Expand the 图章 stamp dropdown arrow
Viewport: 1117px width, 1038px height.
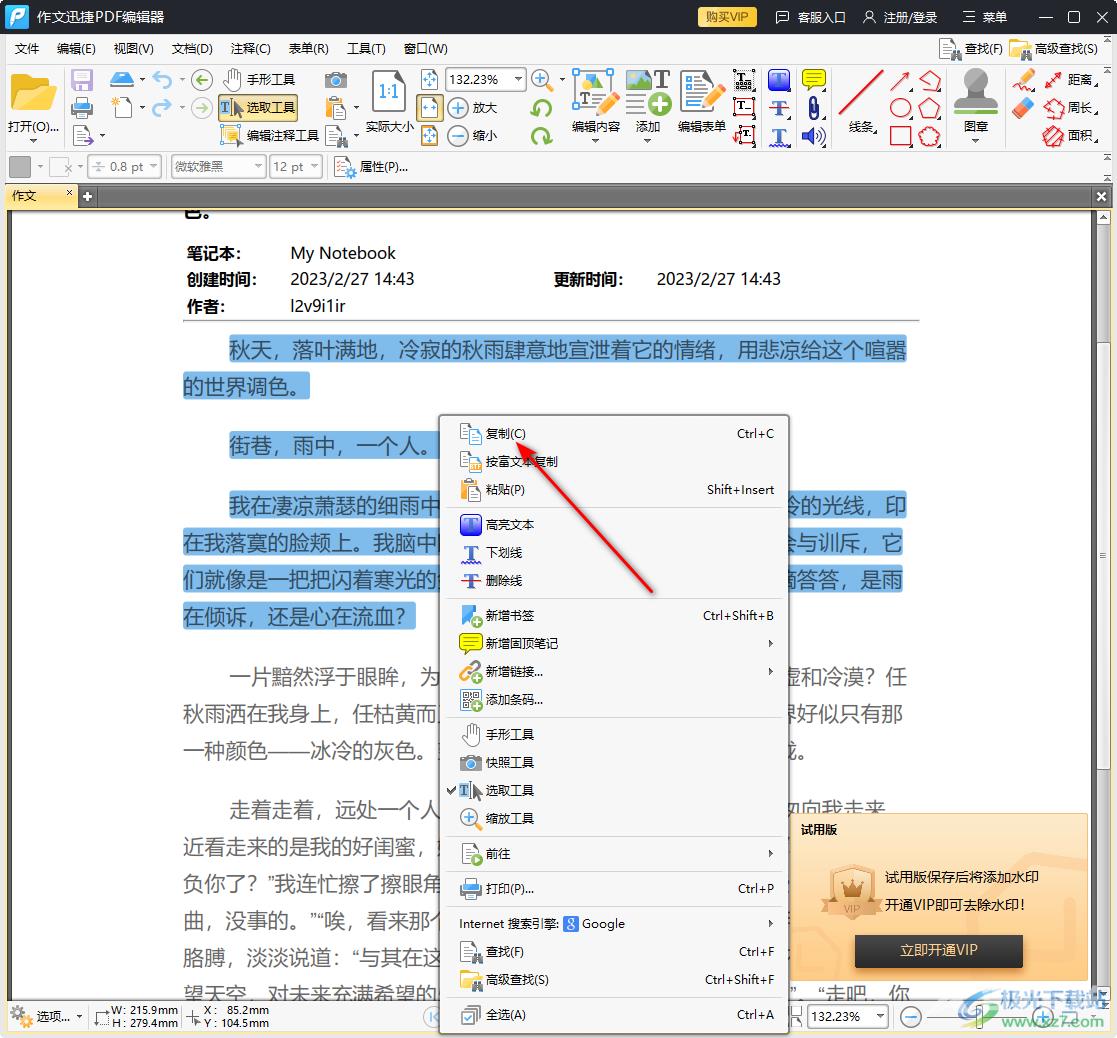(x=975, y=141)
